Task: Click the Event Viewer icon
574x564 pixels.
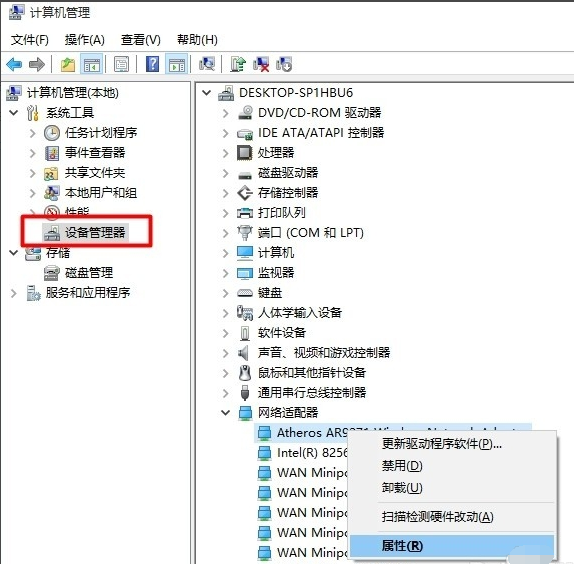Action: [52, 153]
